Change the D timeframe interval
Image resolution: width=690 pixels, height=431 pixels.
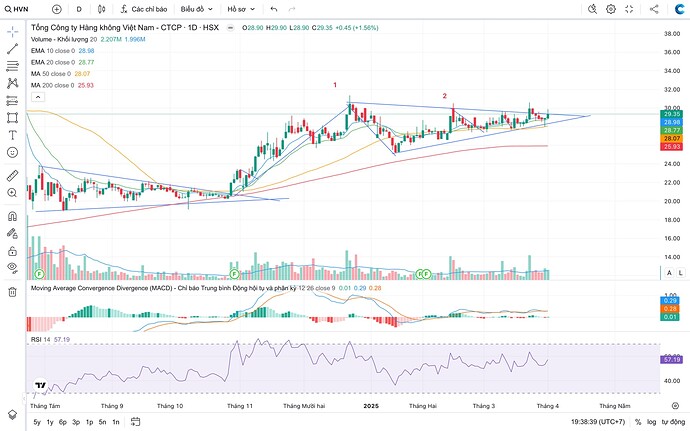pyautogui.click(x=79, y=9)
